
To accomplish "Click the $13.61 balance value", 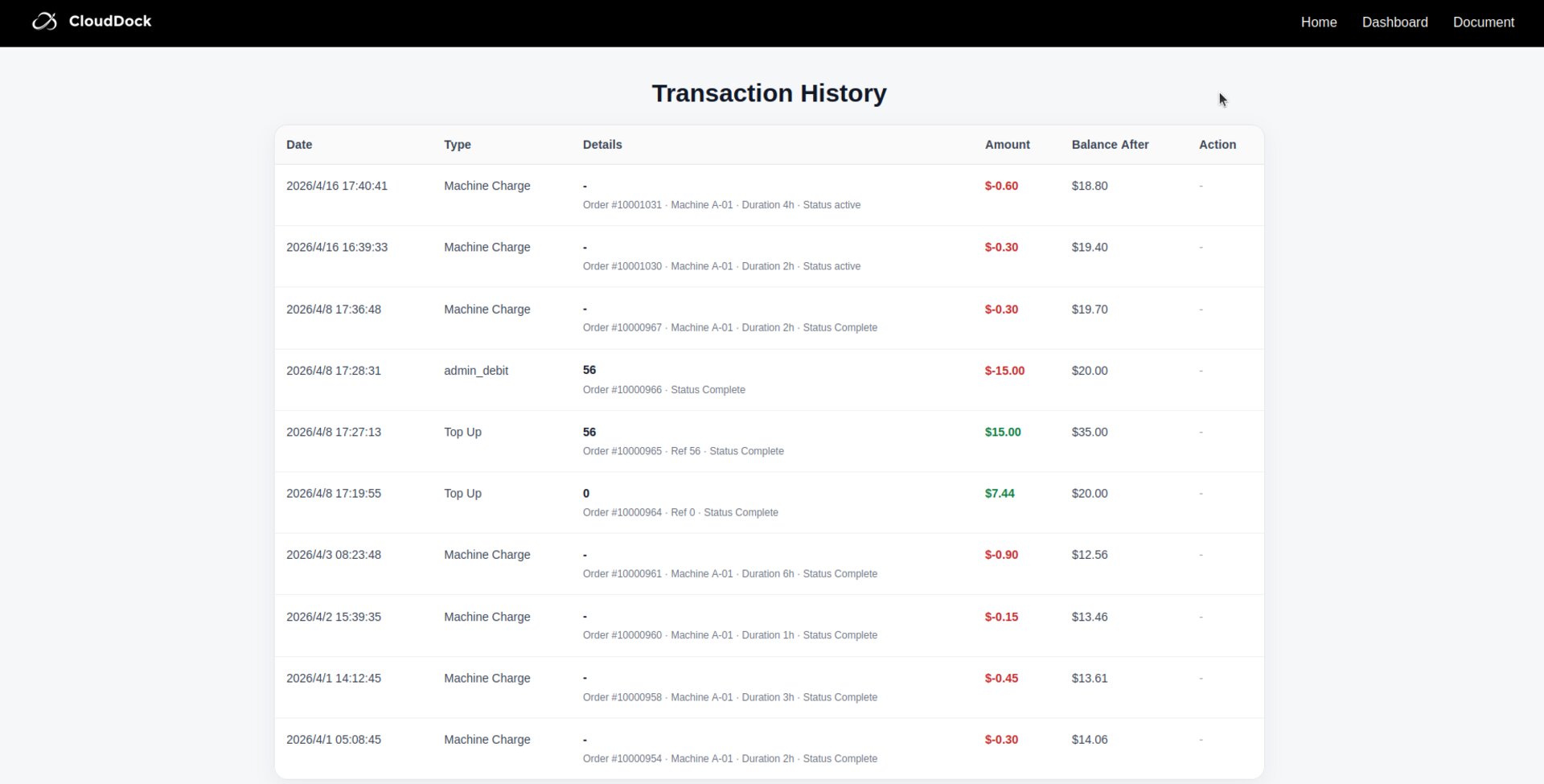I will tap(1089, 679).
